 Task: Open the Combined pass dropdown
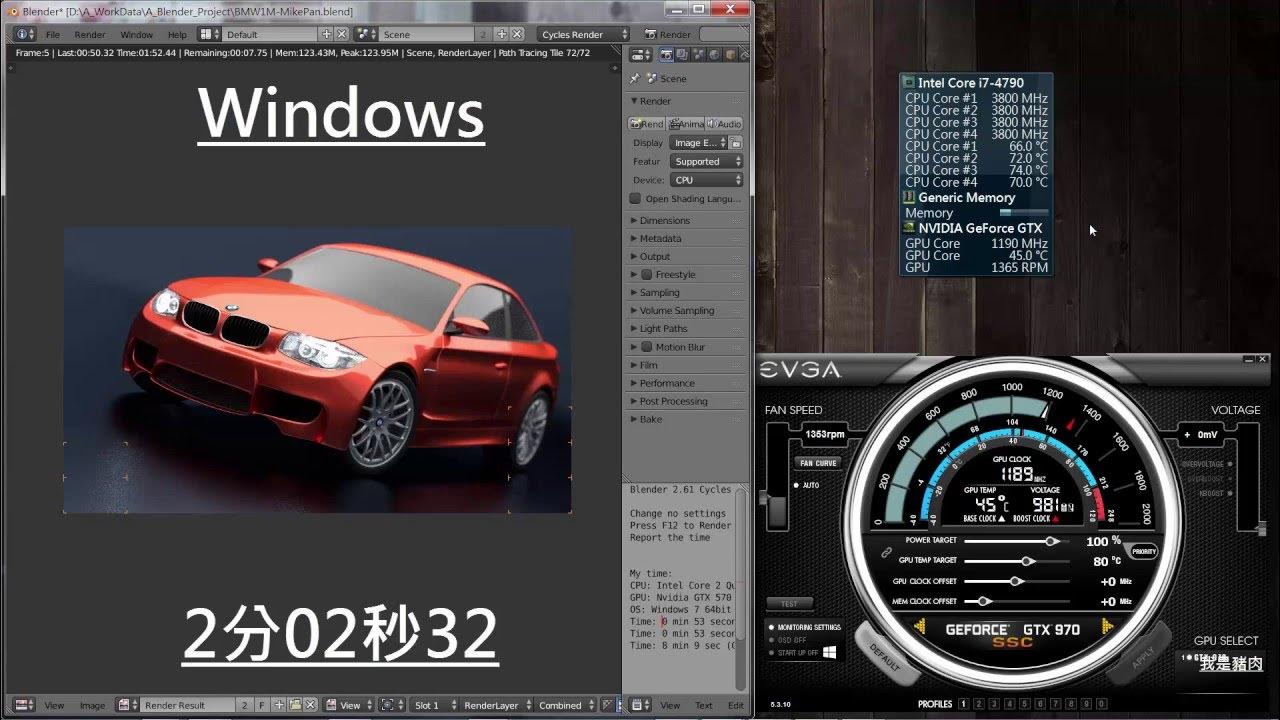point(567,705)
